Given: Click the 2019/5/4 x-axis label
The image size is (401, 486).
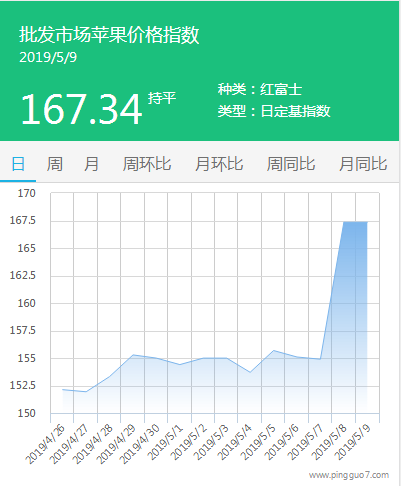Looking at the screenshot, I should coord(235,442).
